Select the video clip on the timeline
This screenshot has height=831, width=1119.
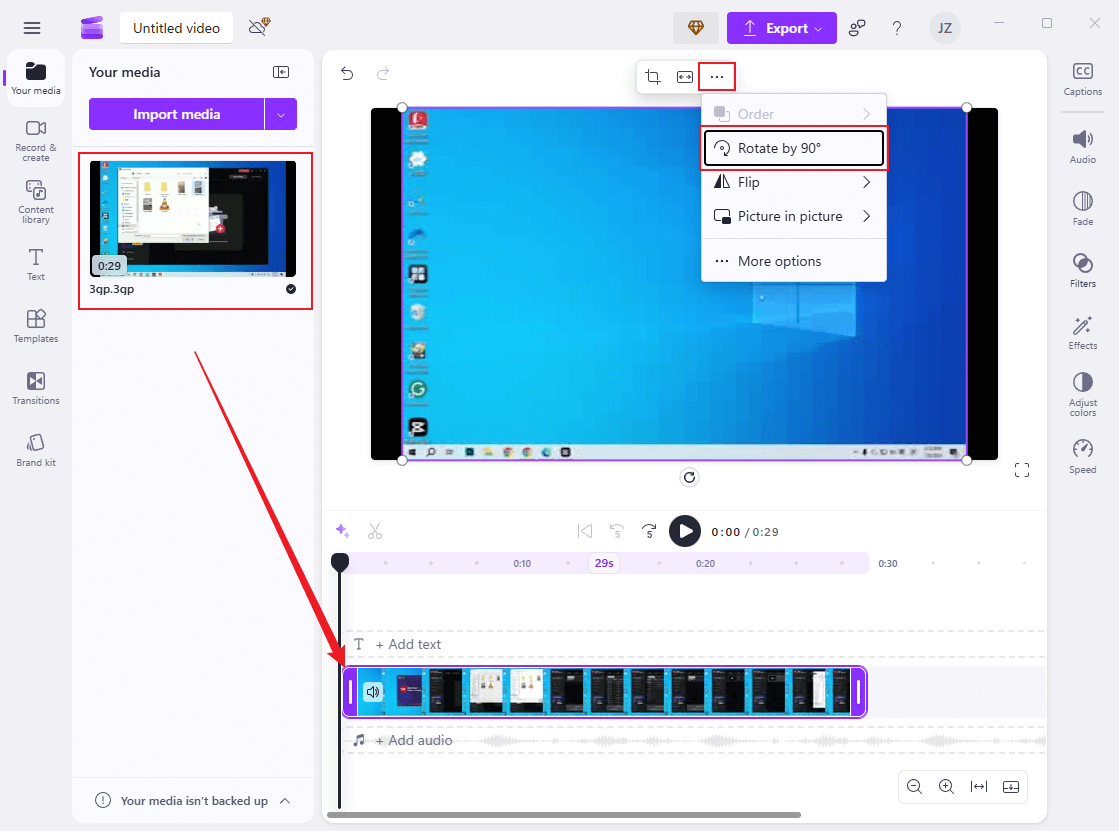coord(604,692)
